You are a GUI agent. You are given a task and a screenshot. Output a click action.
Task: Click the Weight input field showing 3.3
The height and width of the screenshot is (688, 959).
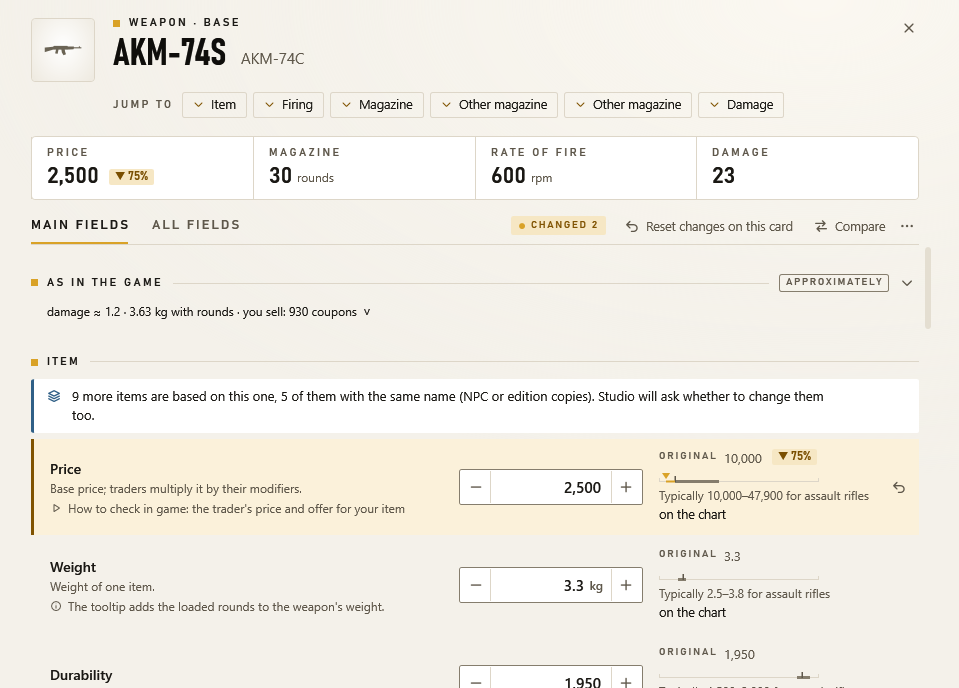click(x=550, y=585)
